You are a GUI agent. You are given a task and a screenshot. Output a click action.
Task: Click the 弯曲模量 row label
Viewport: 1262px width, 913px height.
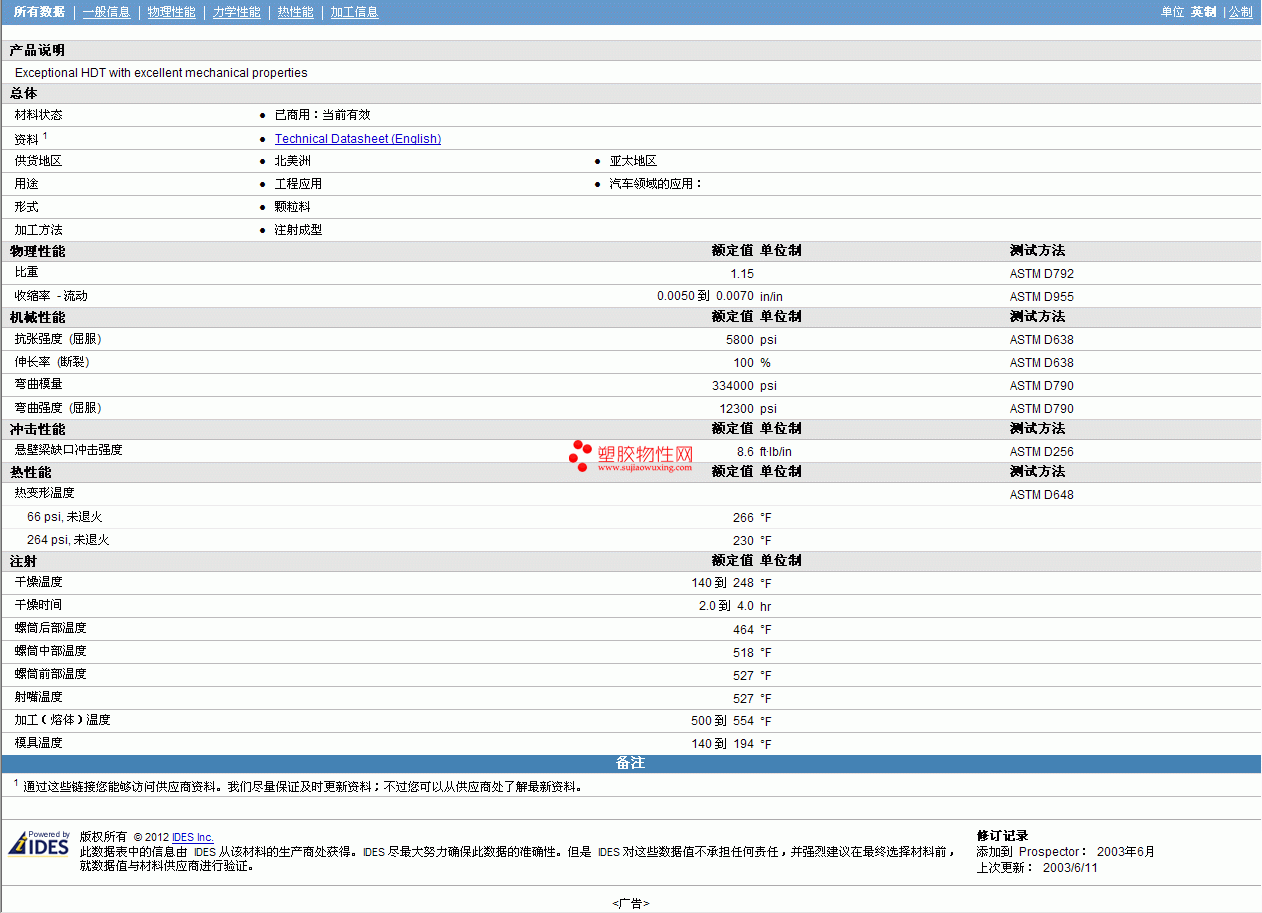coord(38,384)
